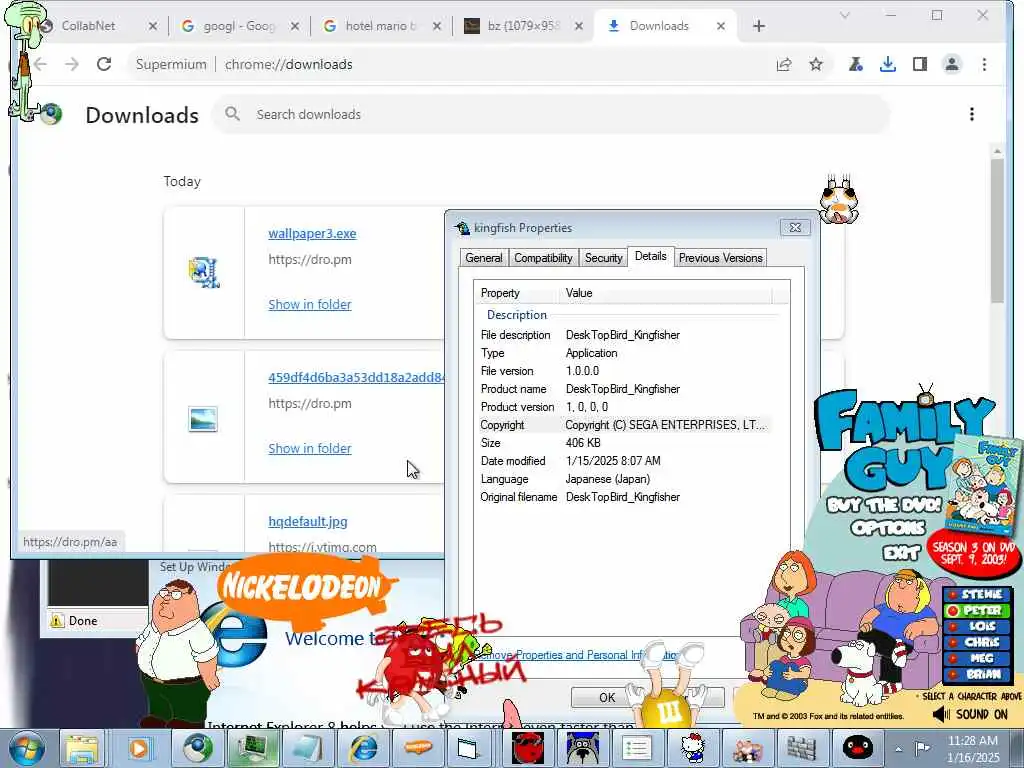Click the wallpaper3.exe file icon

(204, 272)
